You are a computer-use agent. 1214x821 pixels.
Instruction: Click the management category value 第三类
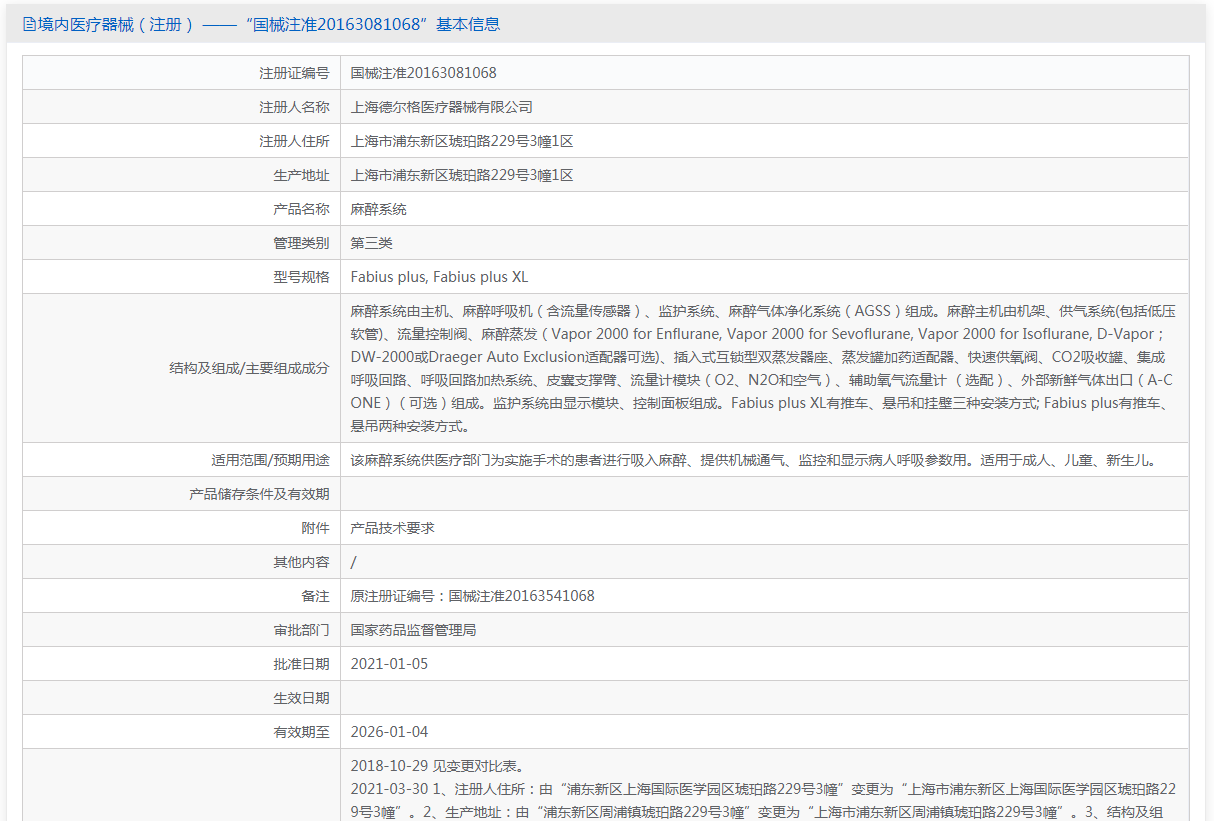(x=371, y=243)
